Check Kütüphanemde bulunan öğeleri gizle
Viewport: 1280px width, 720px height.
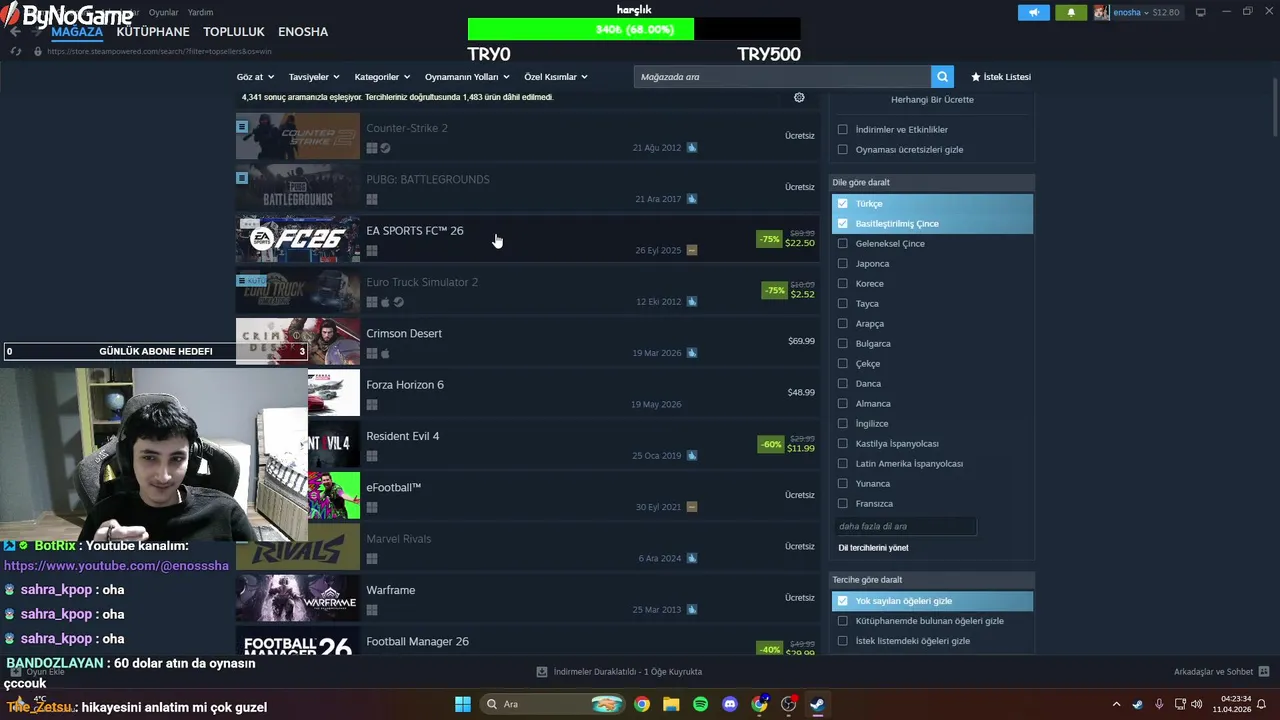point(842,621)
